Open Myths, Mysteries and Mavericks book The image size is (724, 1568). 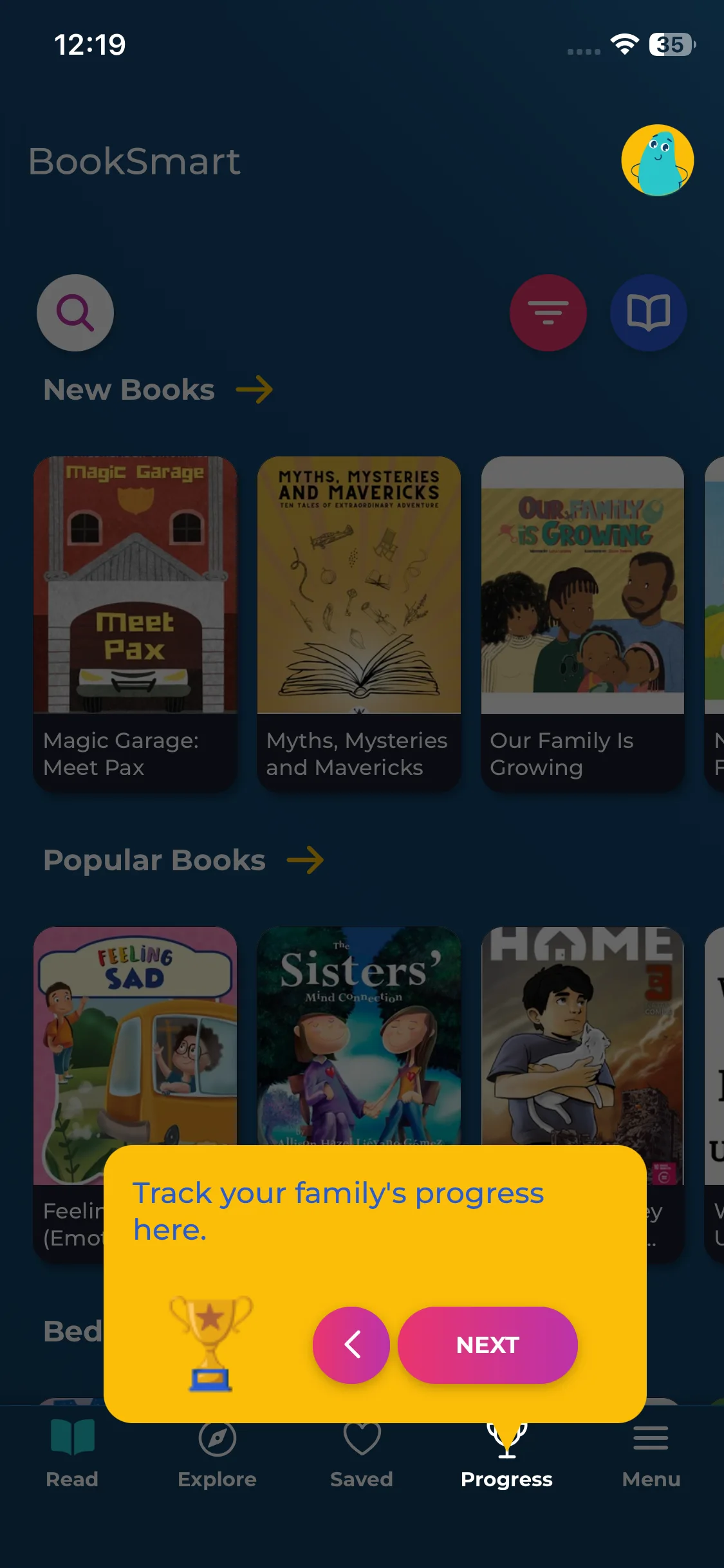(359, 624)
